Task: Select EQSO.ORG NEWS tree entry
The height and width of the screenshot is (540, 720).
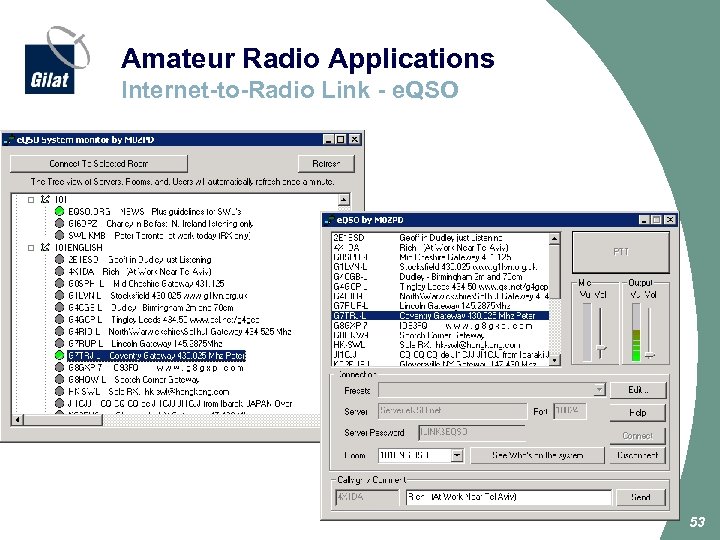Action: point(154,212)
